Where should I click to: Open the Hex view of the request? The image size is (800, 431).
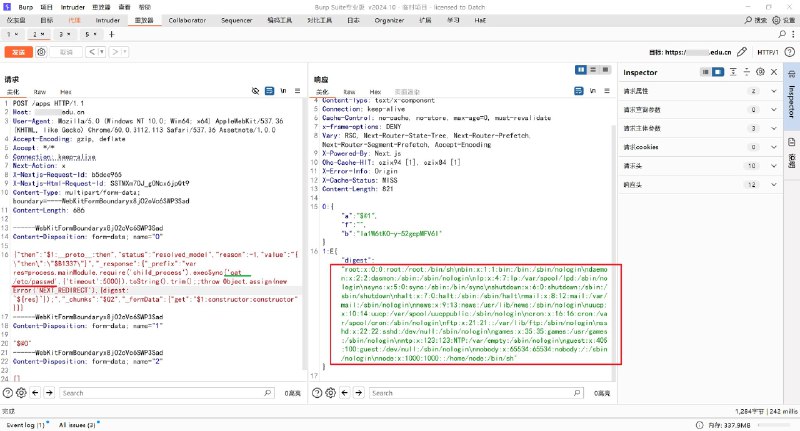coord(64,90)
